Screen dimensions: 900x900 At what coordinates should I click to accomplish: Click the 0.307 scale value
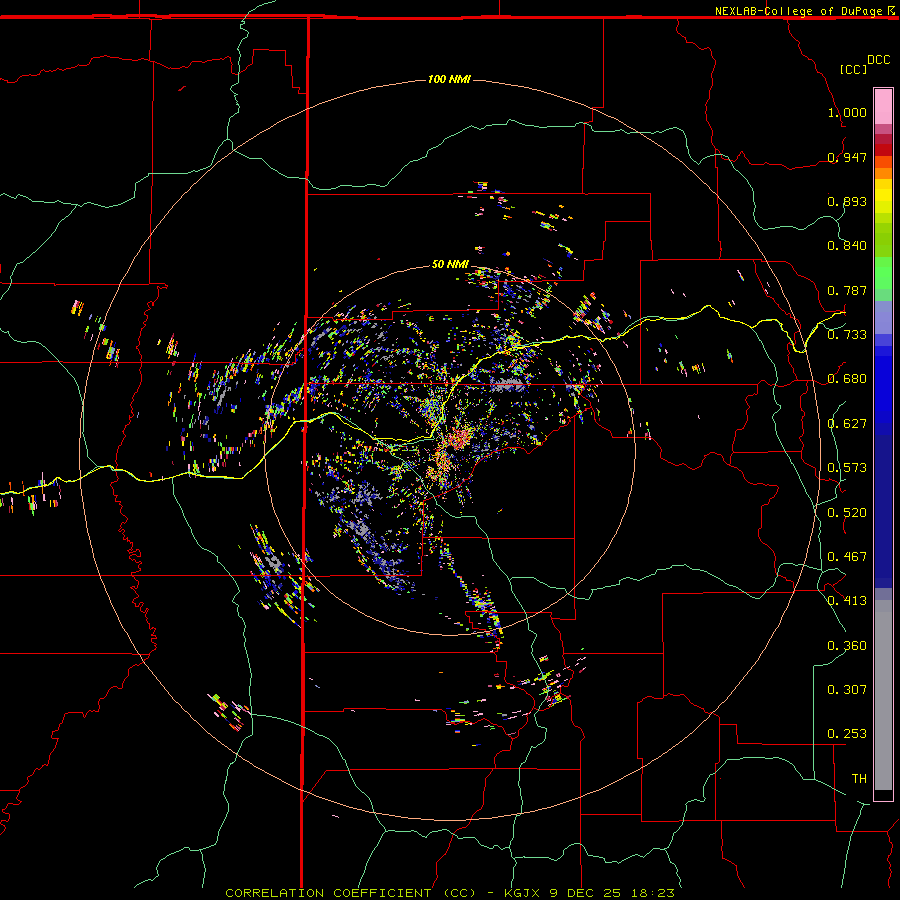(x=847, y=690)
